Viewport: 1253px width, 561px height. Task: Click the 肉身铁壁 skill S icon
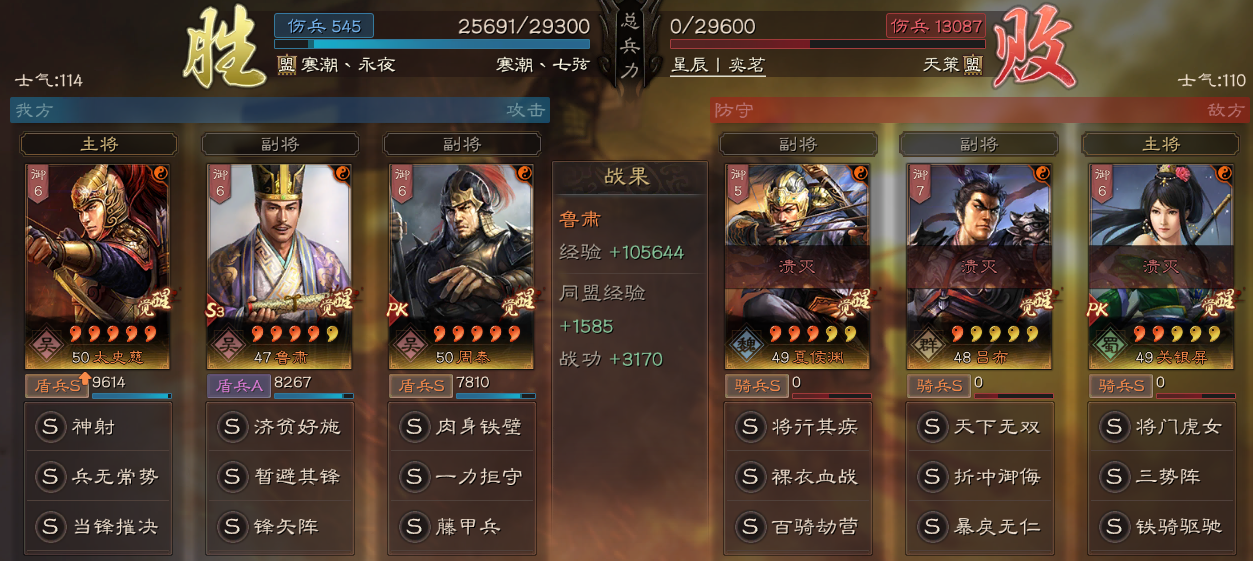(414, 427)
